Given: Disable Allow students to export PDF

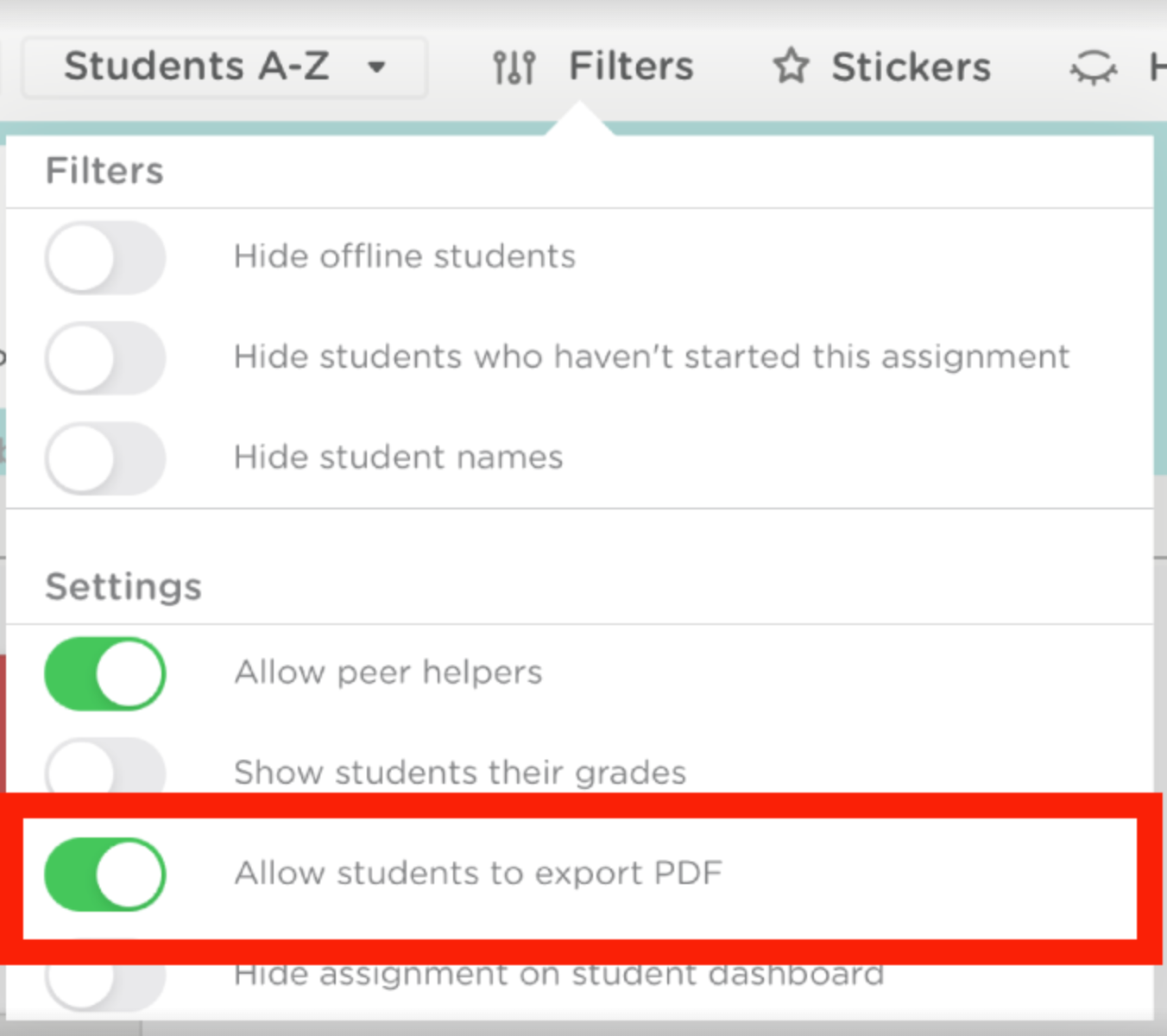Looking at the screenshot, I should point(105,875).
